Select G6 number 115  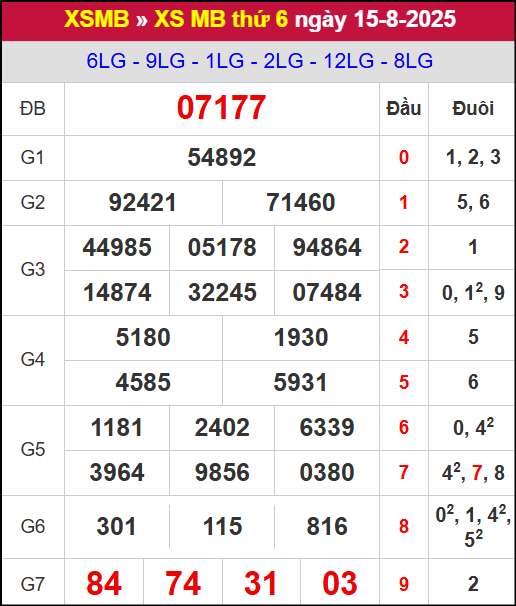(222, 526)
